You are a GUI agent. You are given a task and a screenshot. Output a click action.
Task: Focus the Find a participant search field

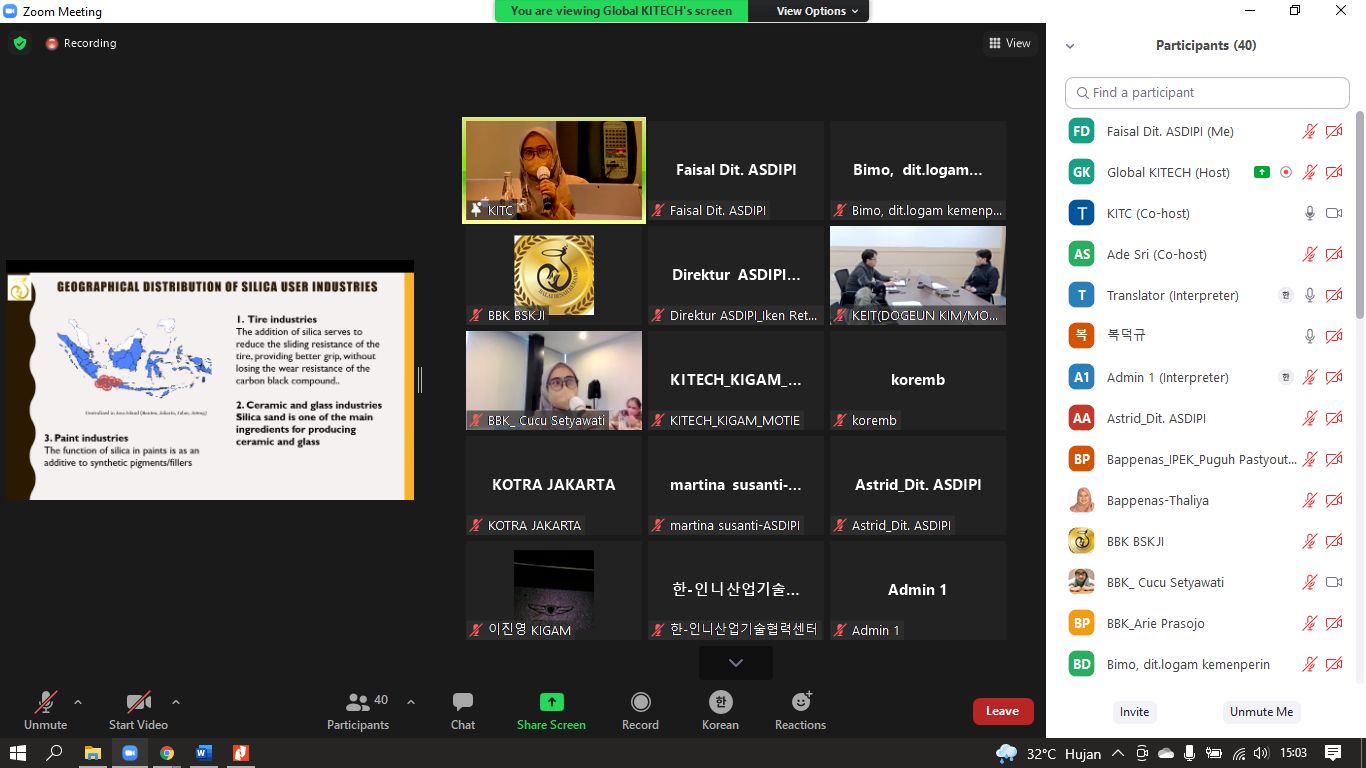coord(1207,92)
